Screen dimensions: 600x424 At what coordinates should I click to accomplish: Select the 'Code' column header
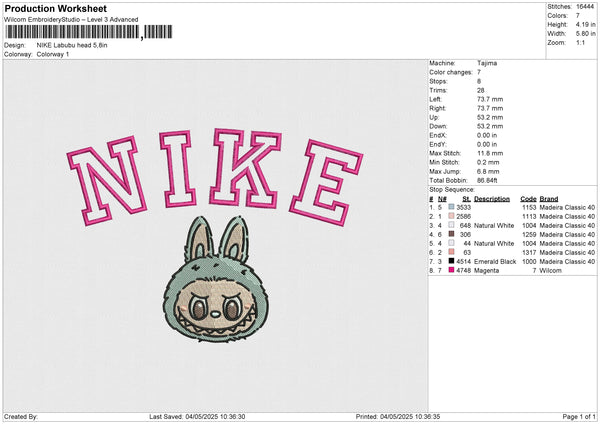(x=528, y=199)
